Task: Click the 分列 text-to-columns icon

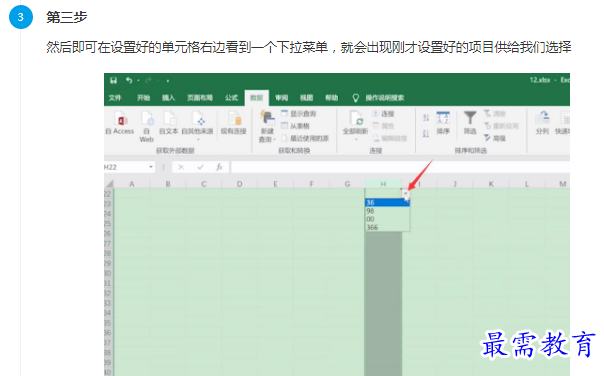Action: [x=542, y=123]
